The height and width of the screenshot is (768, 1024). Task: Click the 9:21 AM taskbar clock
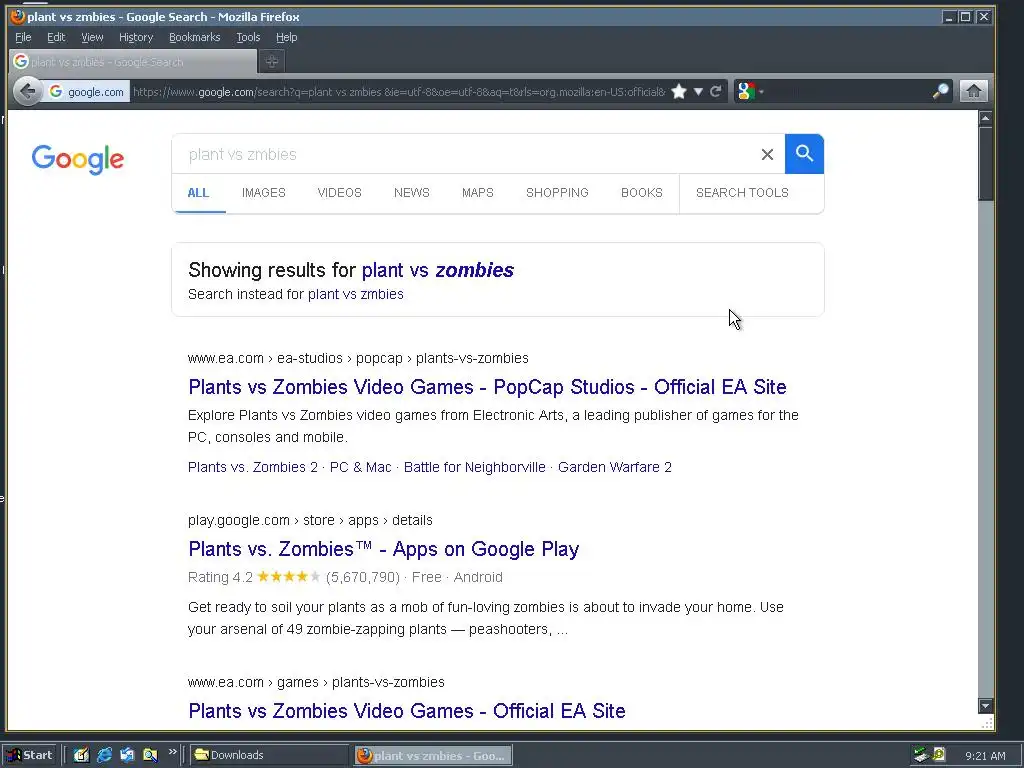(x=985, y=756)
